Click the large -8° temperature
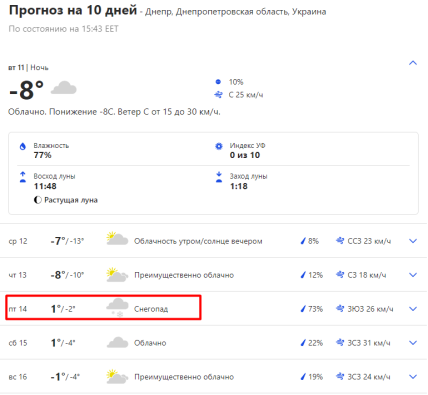This screenshot has height=395, width=428. pyautogui.click(x=26, y=90)
